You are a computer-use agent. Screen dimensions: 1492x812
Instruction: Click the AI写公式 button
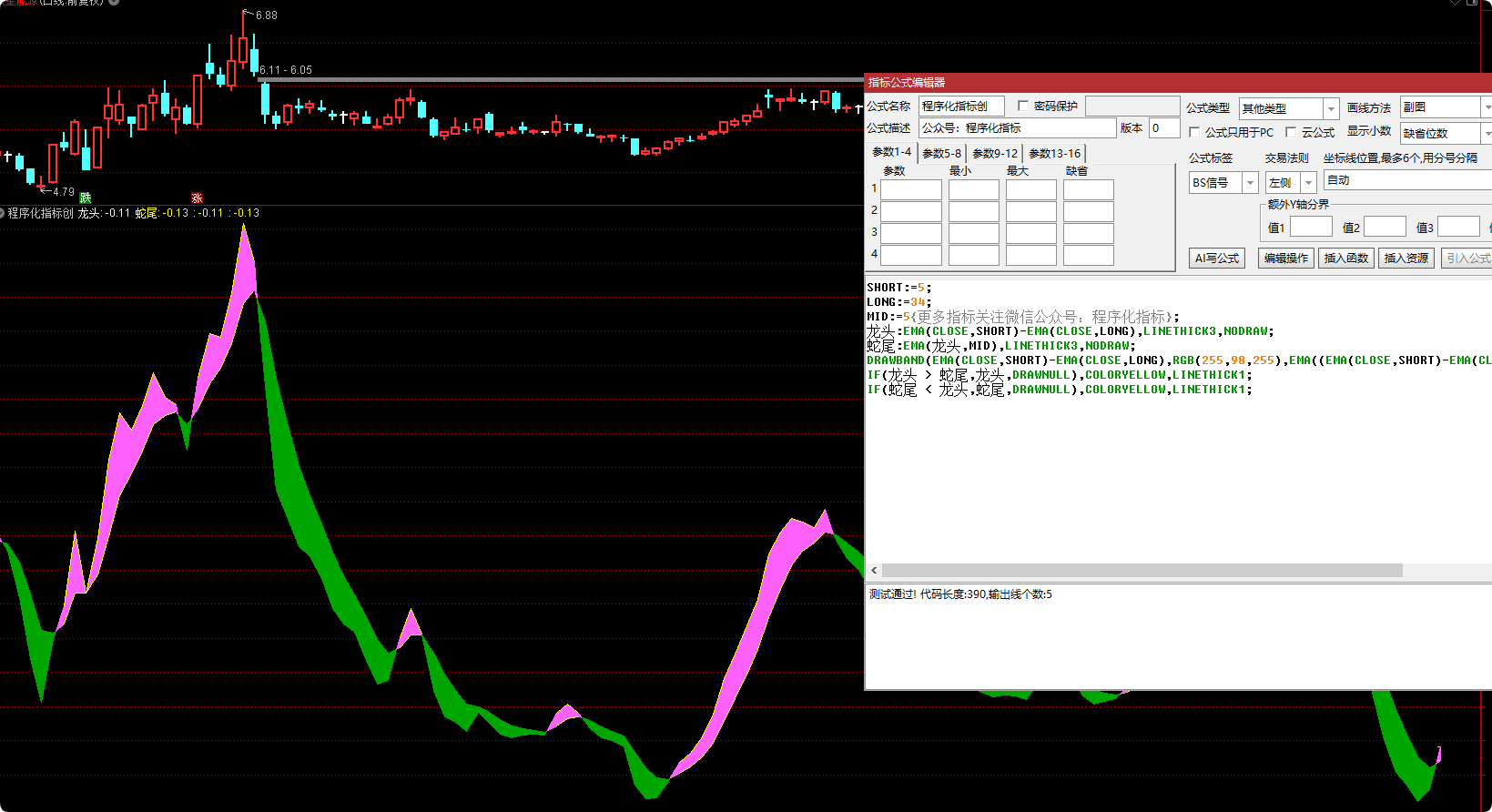coord(1216,259)
